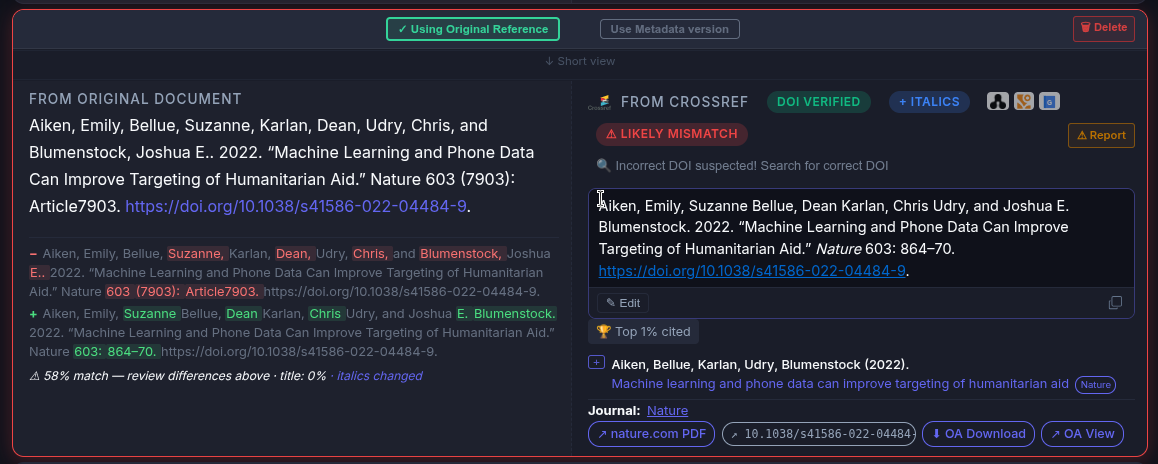
Task: Click the FROM ORIGINAL DOCUMENT heading
Action: coord(135,99)
